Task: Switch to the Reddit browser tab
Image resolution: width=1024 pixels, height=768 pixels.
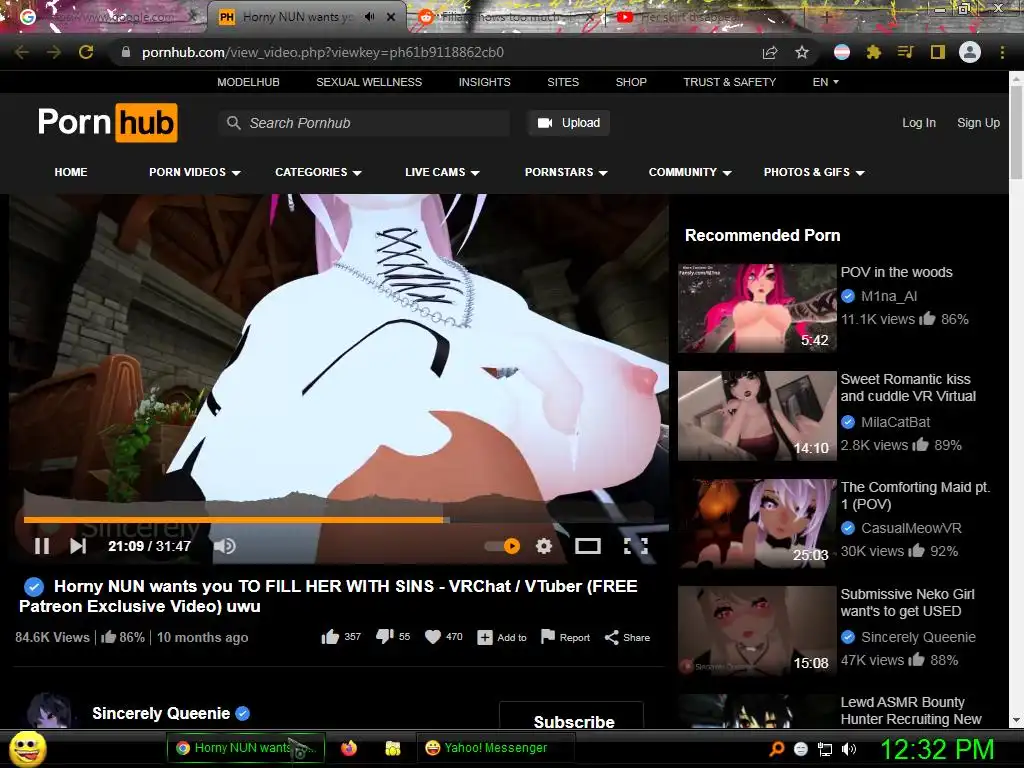Action: [506, 17]
